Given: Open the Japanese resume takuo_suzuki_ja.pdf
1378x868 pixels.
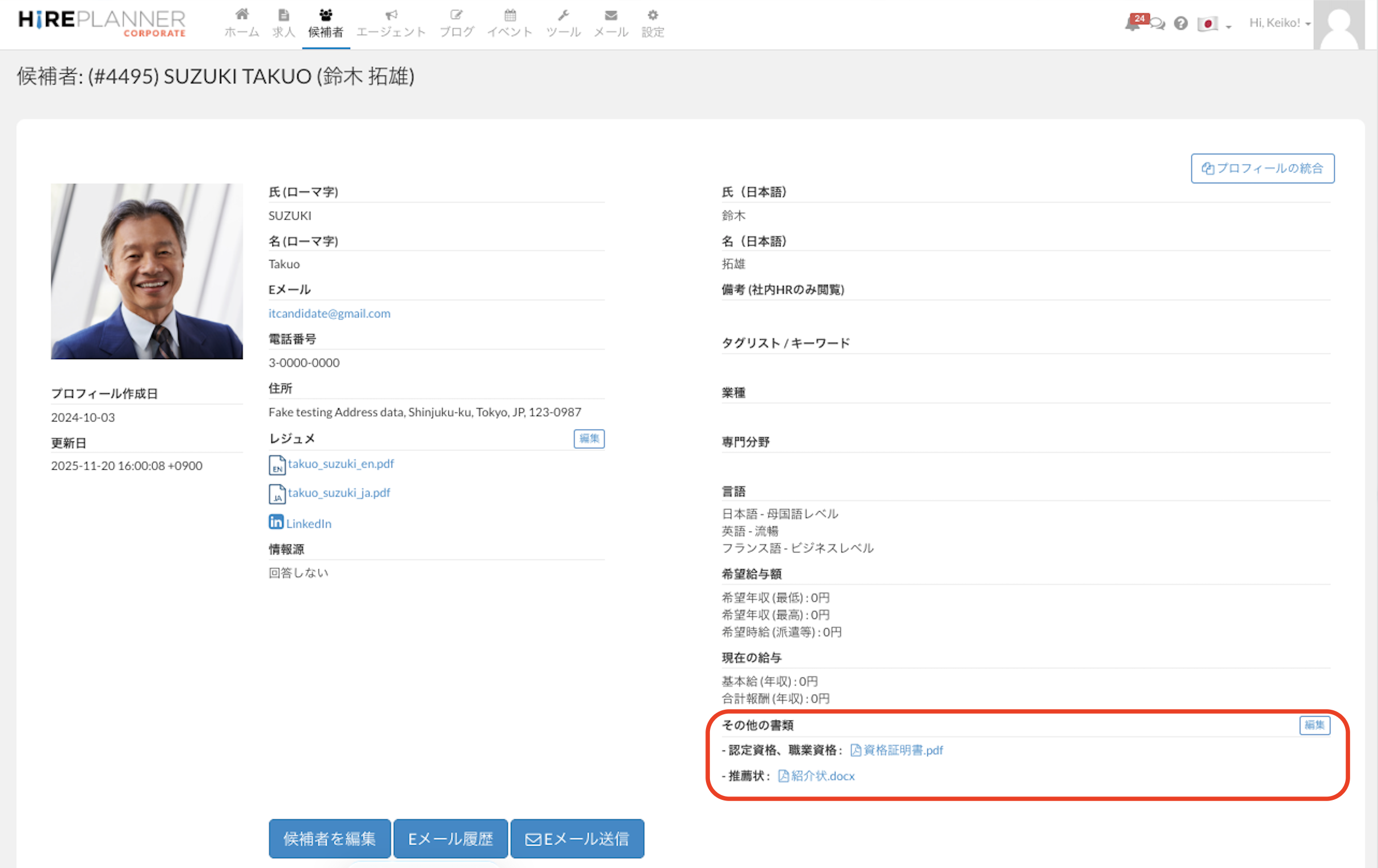Looking at the screenshot, I should pyautogui.click(x=339, y=492).
